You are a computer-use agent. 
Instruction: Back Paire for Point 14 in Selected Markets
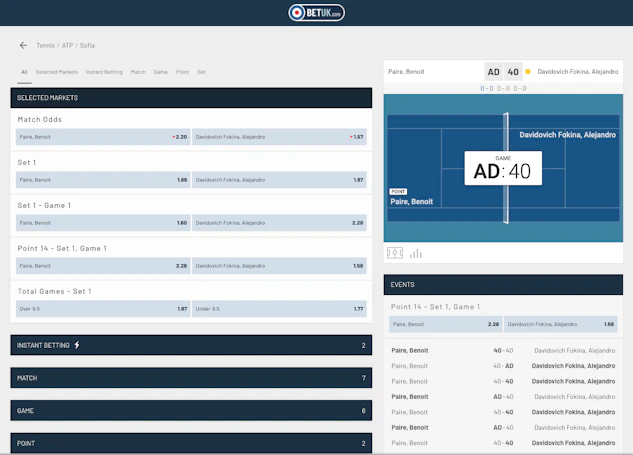tap(103, 266)
